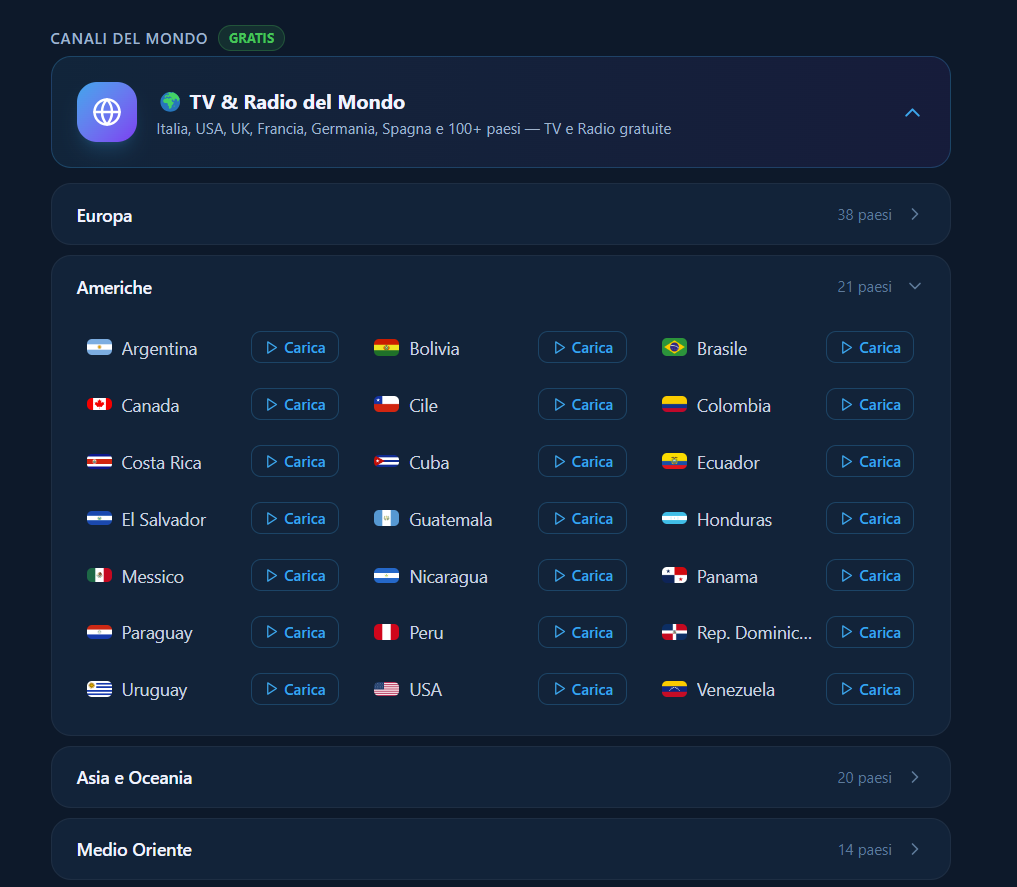Click the Argentina flag icon
The width and height of the screenshot is (1017, 887).
click(x=99, y=348)
